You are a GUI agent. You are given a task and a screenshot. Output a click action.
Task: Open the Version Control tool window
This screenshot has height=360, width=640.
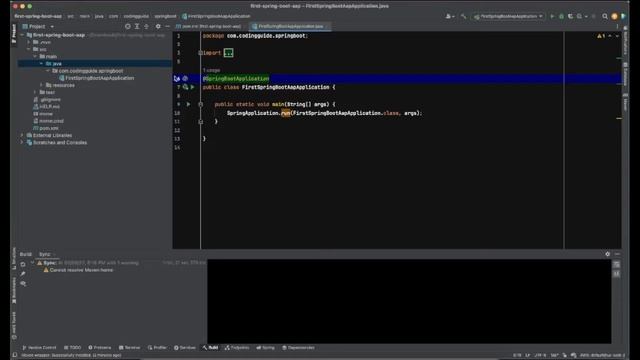(x=39, y=348)
